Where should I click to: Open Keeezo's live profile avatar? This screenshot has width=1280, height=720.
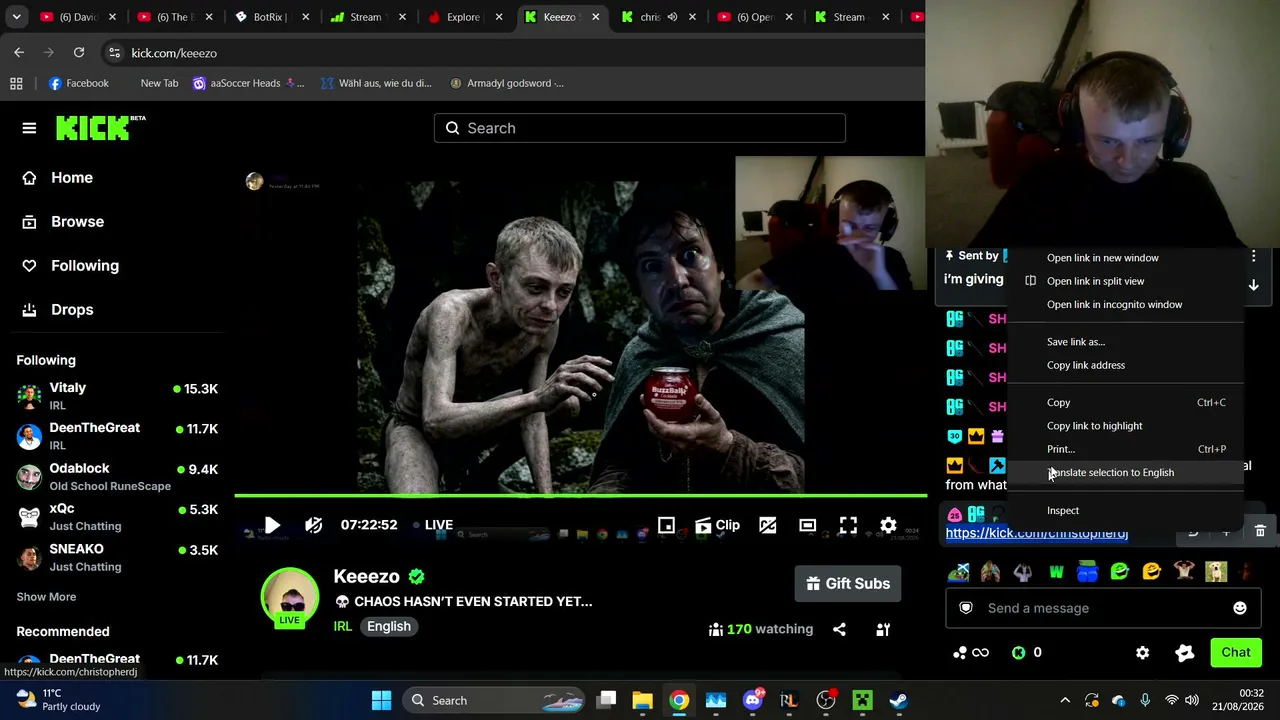[x=290, y=598]
